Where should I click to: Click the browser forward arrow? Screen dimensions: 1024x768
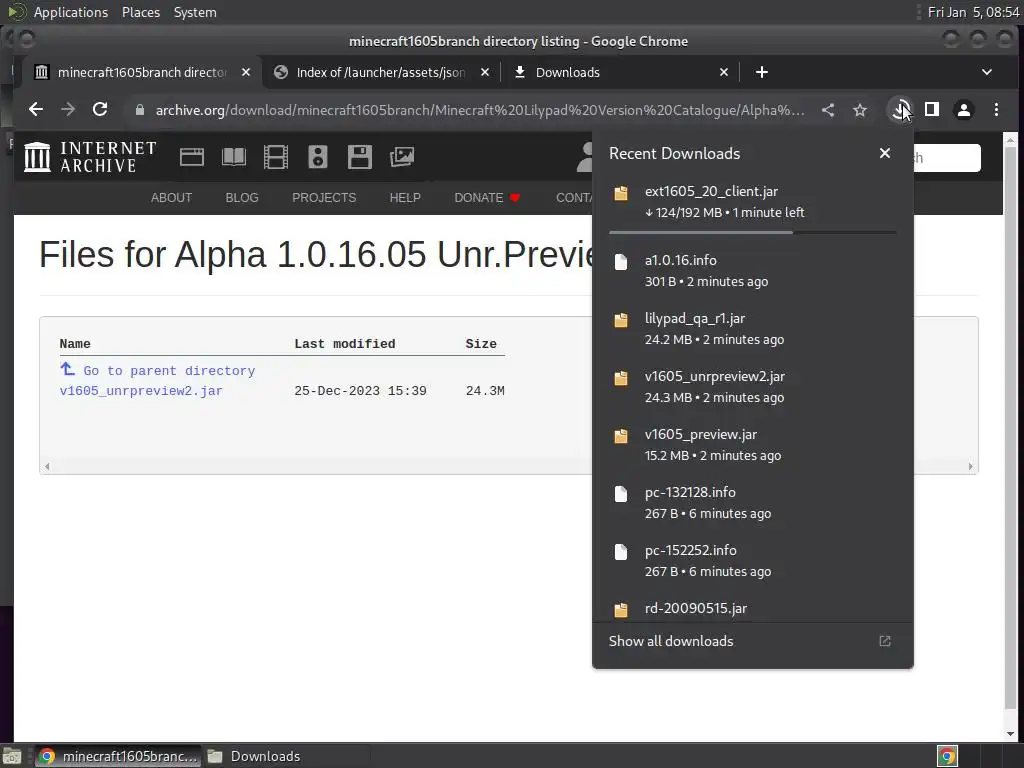click(x=68, y=110)
